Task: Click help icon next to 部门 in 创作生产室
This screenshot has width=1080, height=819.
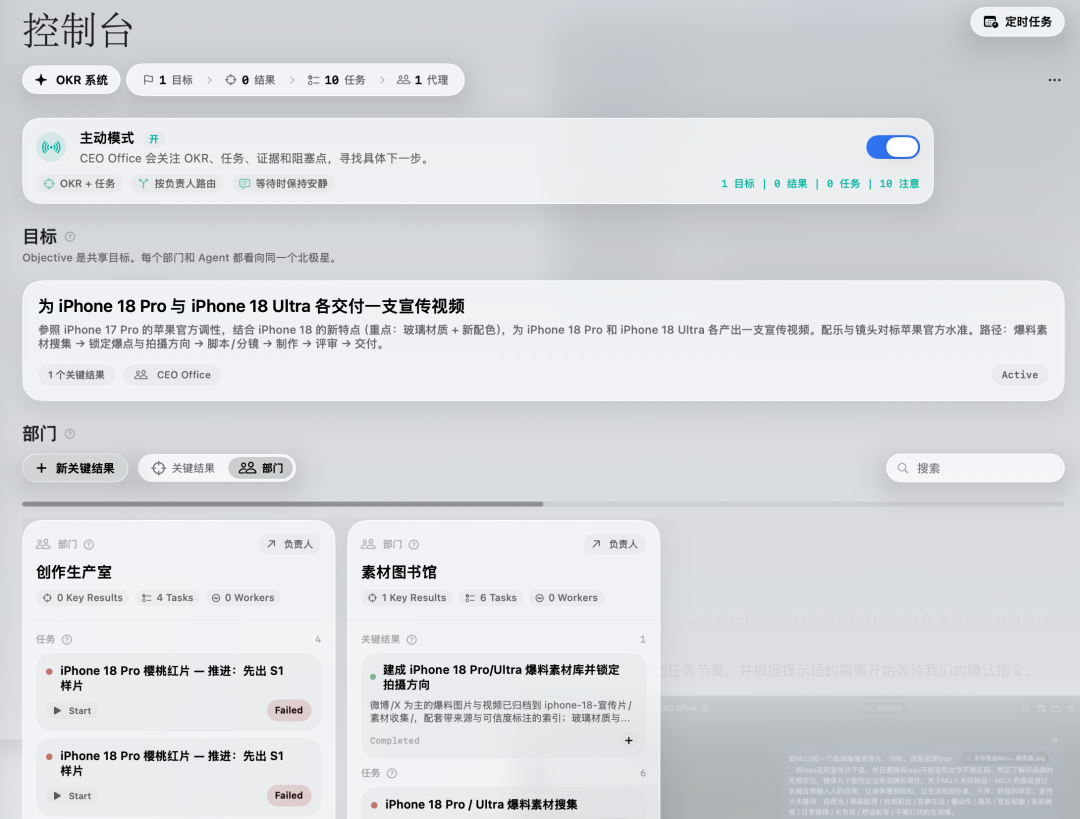Action: coord(89,545)
